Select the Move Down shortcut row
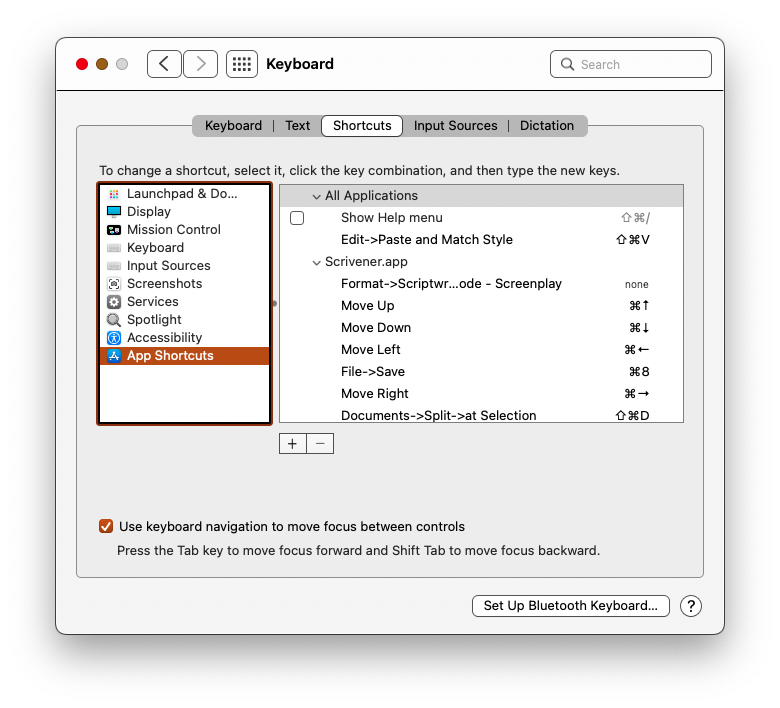The height and width of the screenshot is (708, 780). (482, 327)
